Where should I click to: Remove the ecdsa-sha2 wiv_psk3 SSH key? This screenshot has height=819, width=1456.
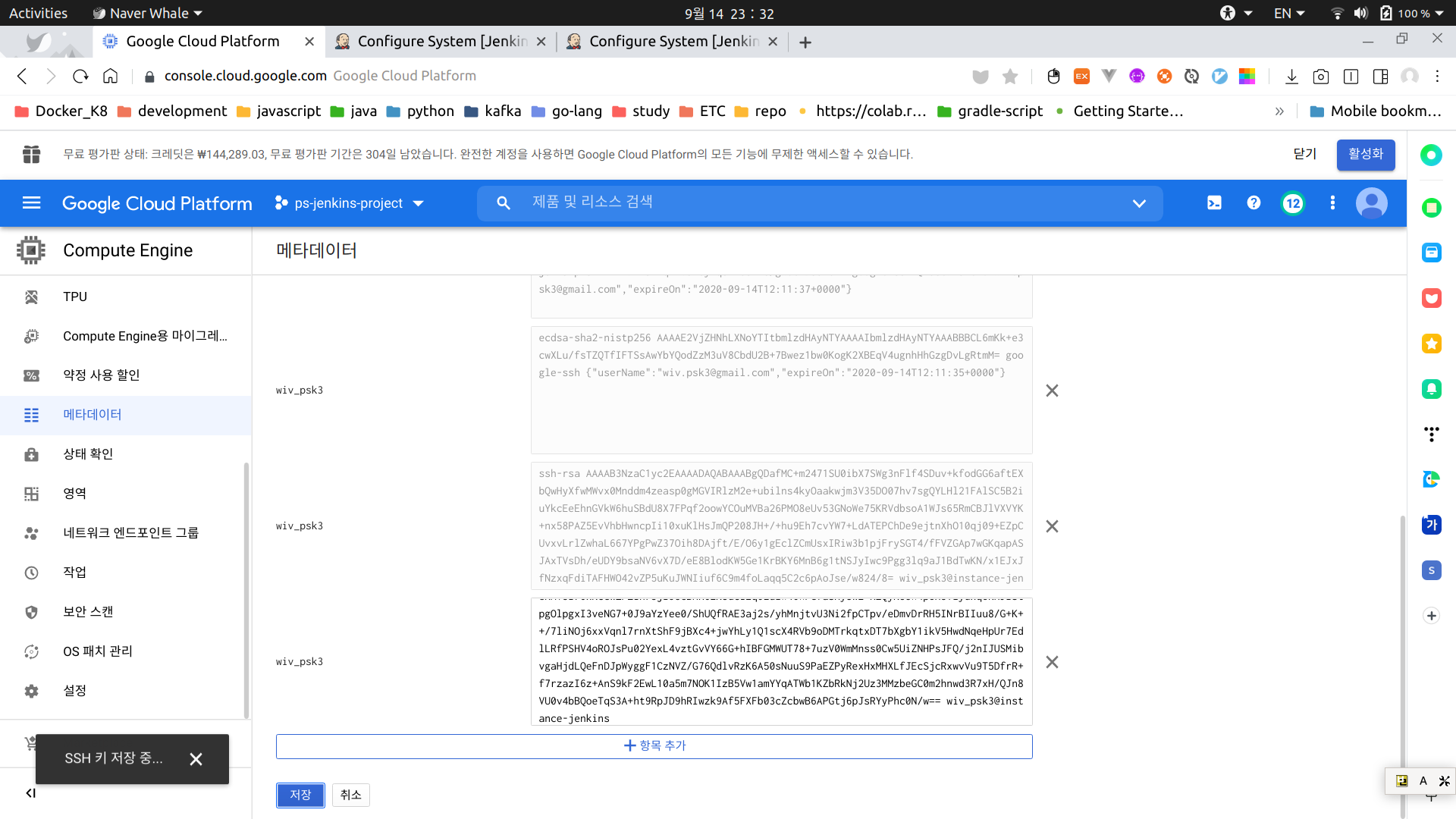[x=1052, y=391]
